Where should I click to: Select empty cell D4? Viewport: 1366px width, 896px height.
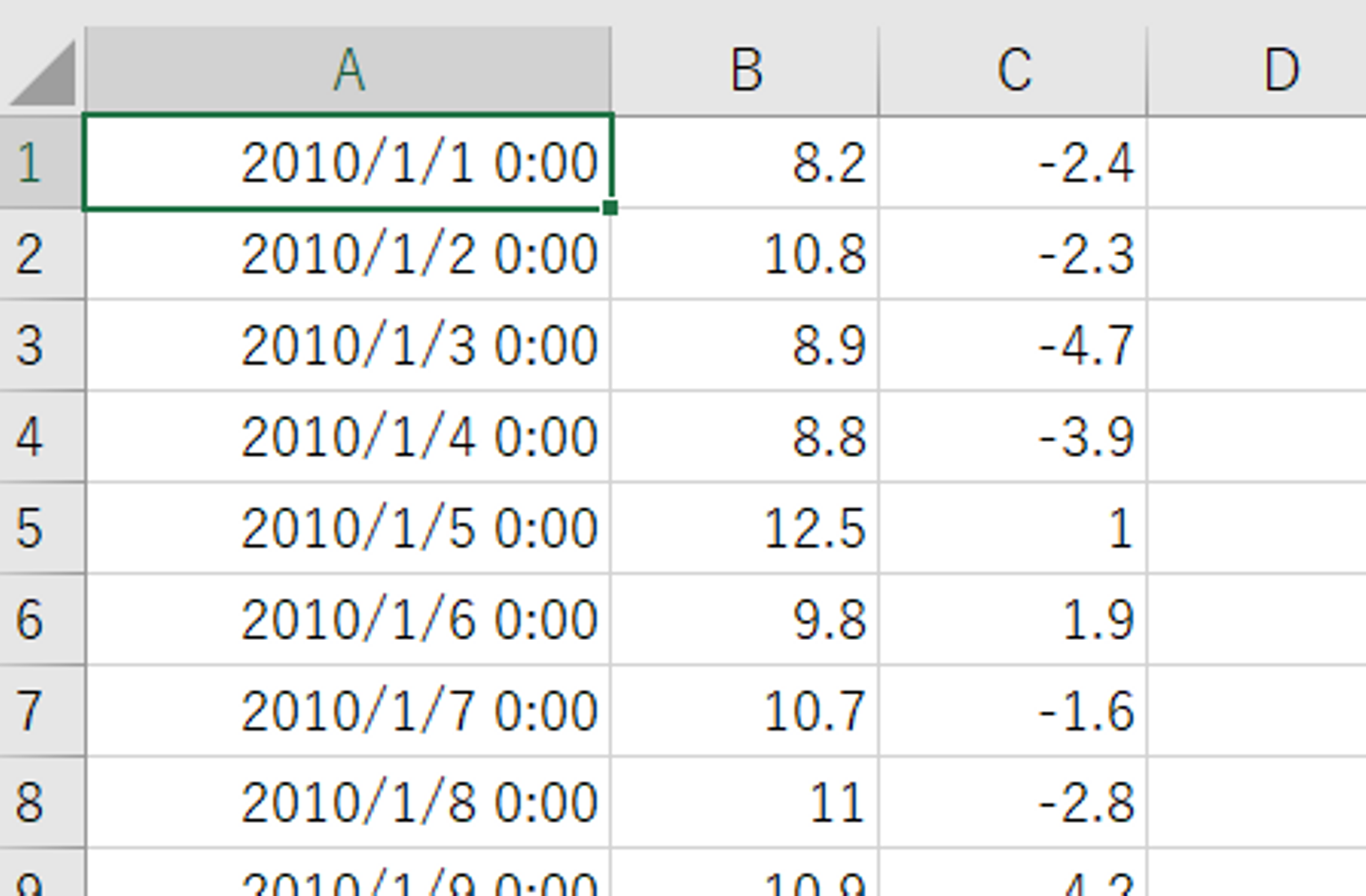click(x=1257, y=437)
